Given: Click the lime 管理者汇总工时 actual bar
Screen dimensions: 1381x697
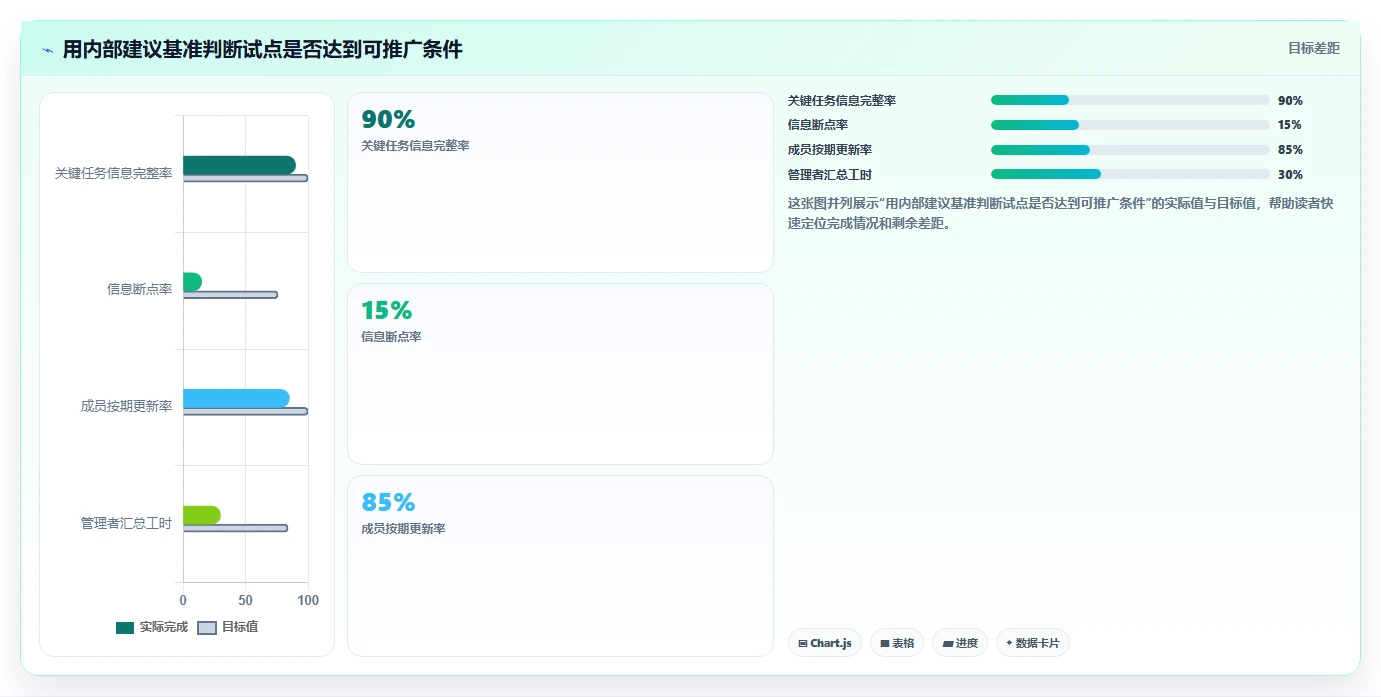Looking at the screenshot, I should pyautogui.click(x=202, y=515).
